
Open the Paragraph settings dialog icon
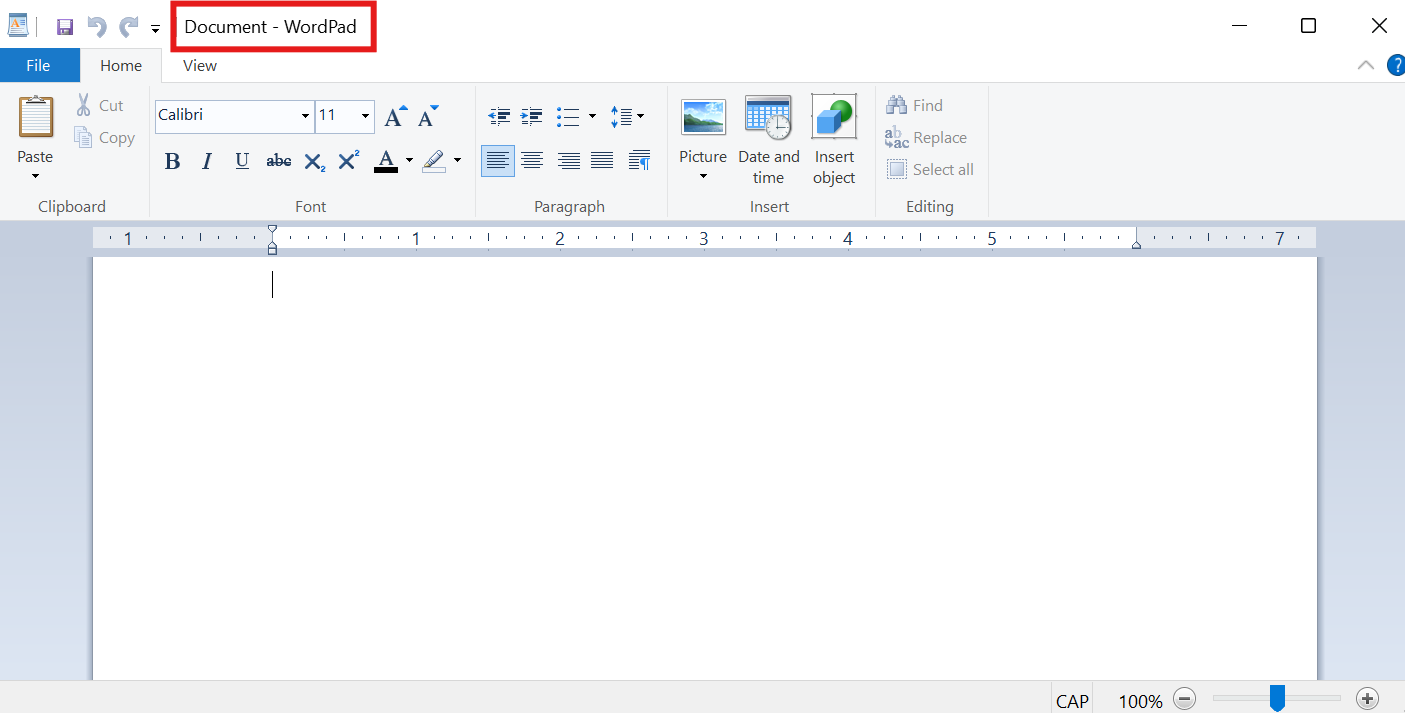click(x=640, y=160)
